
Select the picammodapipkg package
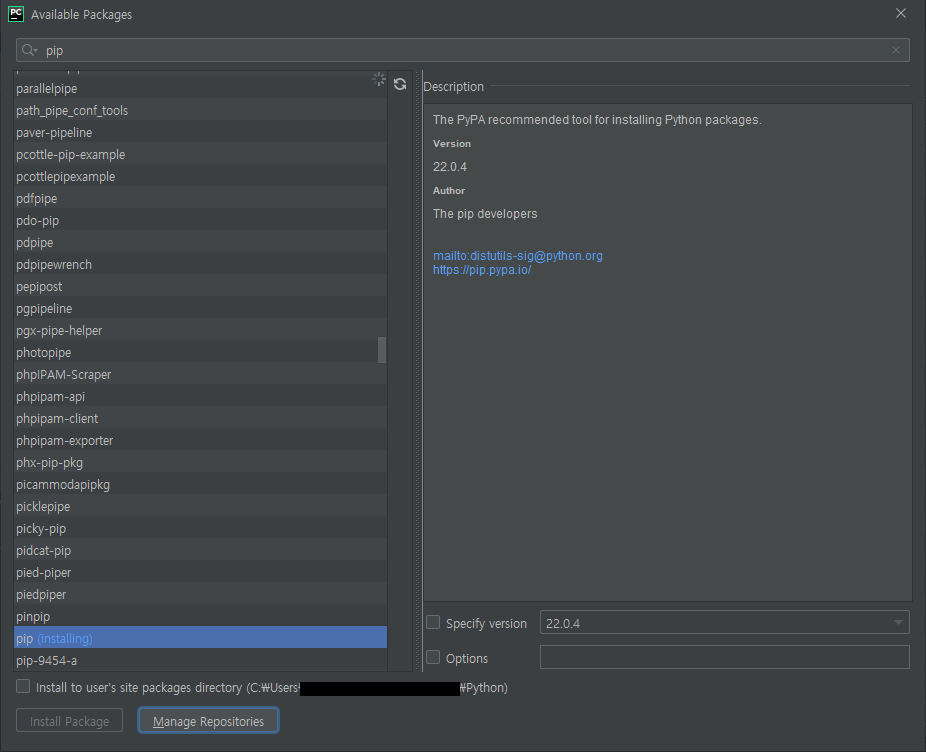(x=200, y=484)
